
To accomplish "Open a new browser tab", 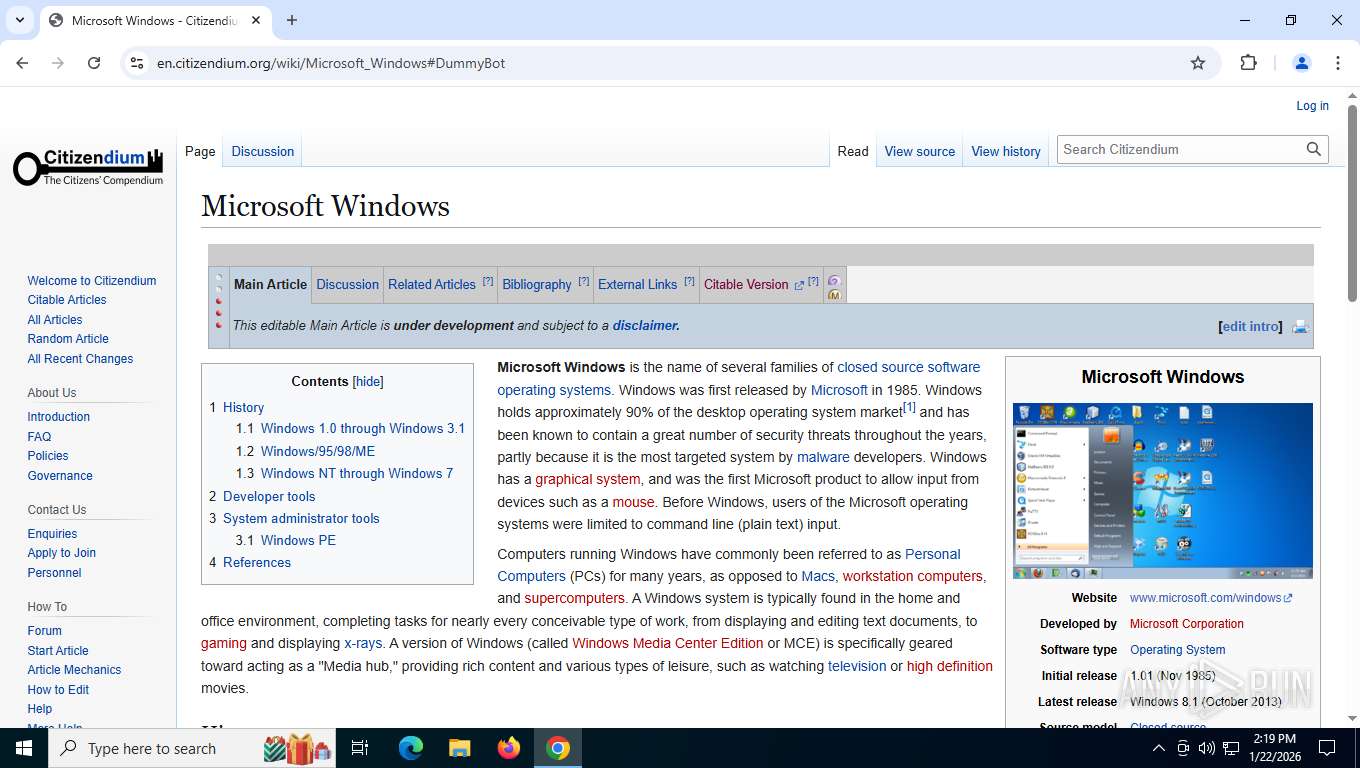I will point(292,20).
